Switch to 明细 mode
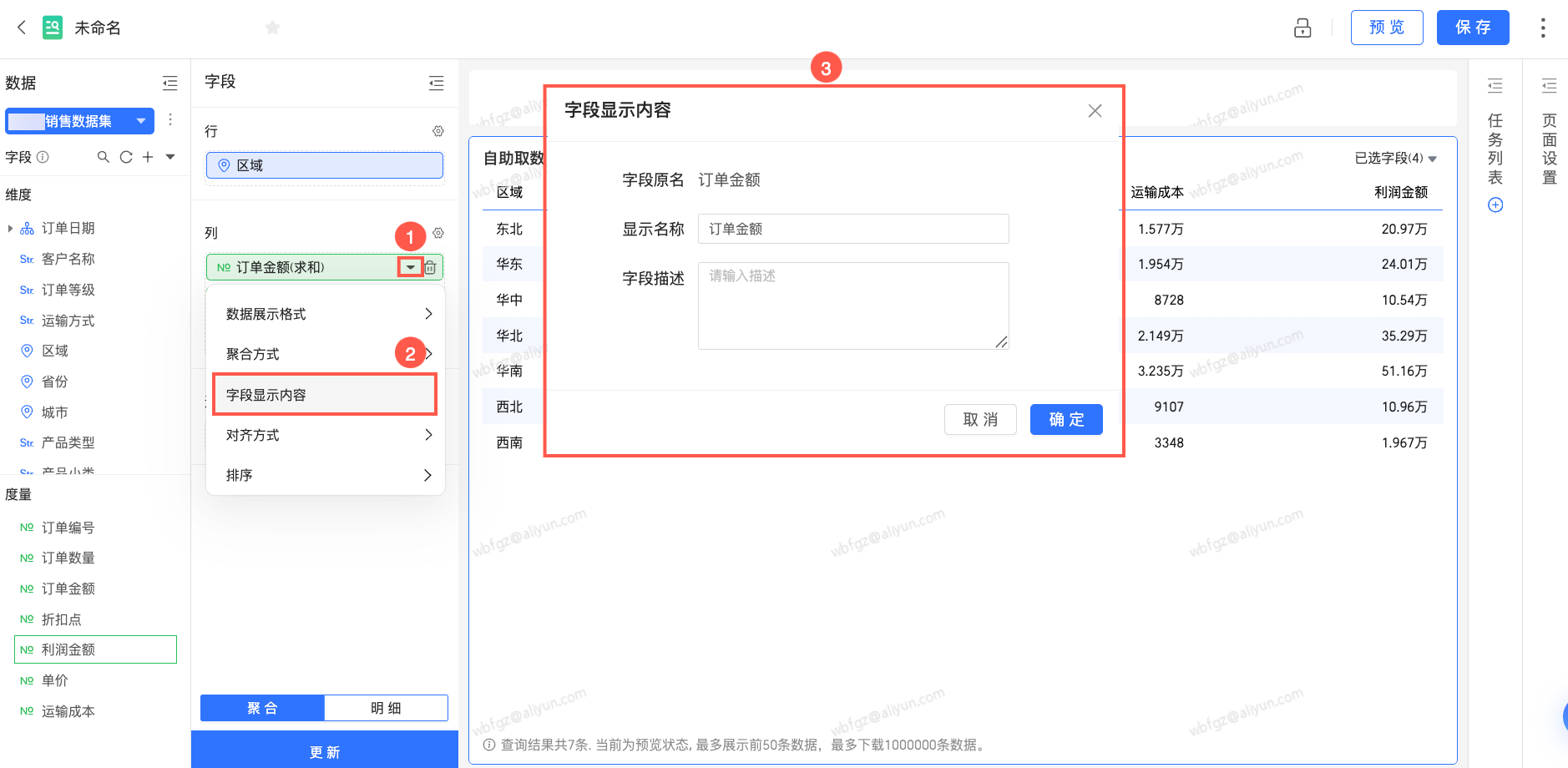1568x768 pixels. [x=386, y=708]
